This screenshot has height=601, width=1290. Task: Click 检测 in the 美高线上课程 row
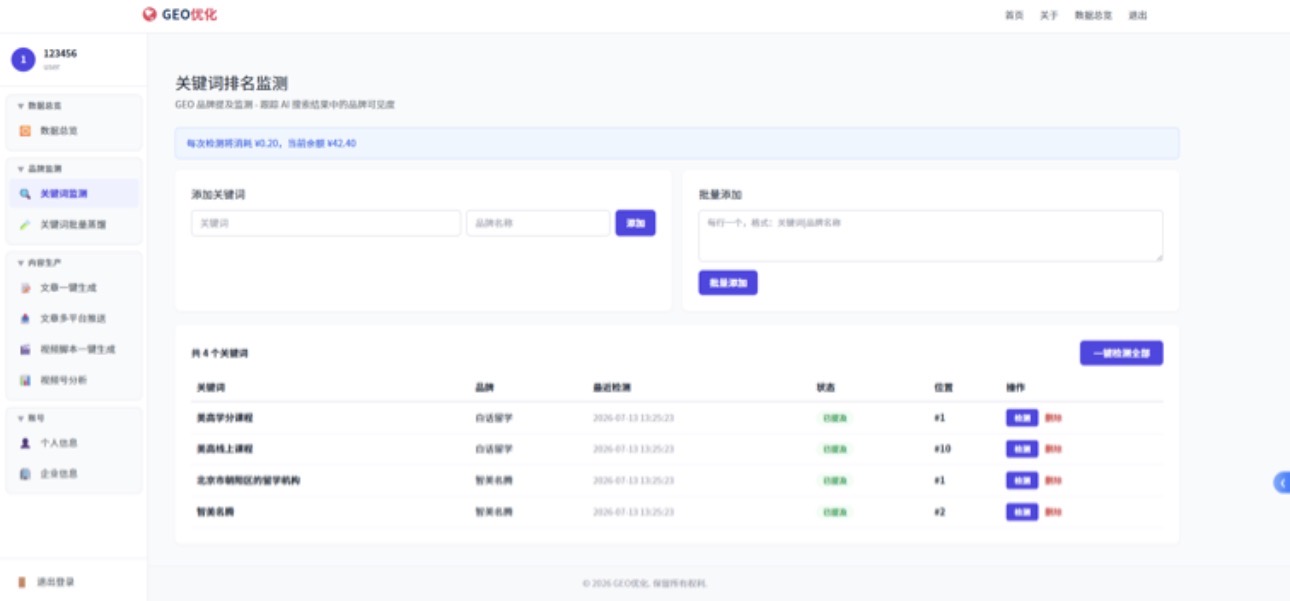[1022, 449]
